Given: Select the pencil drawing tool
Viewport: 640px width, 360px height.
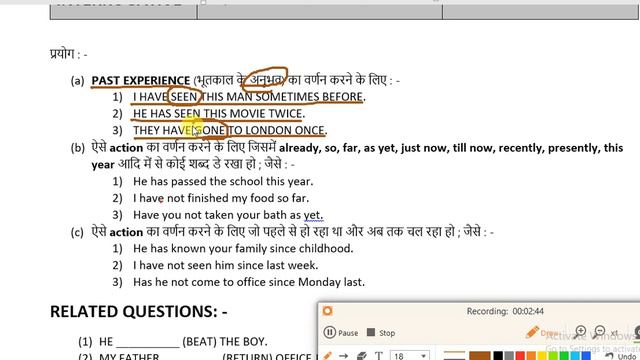Looking at the screenshot, I should click(327, 356).
